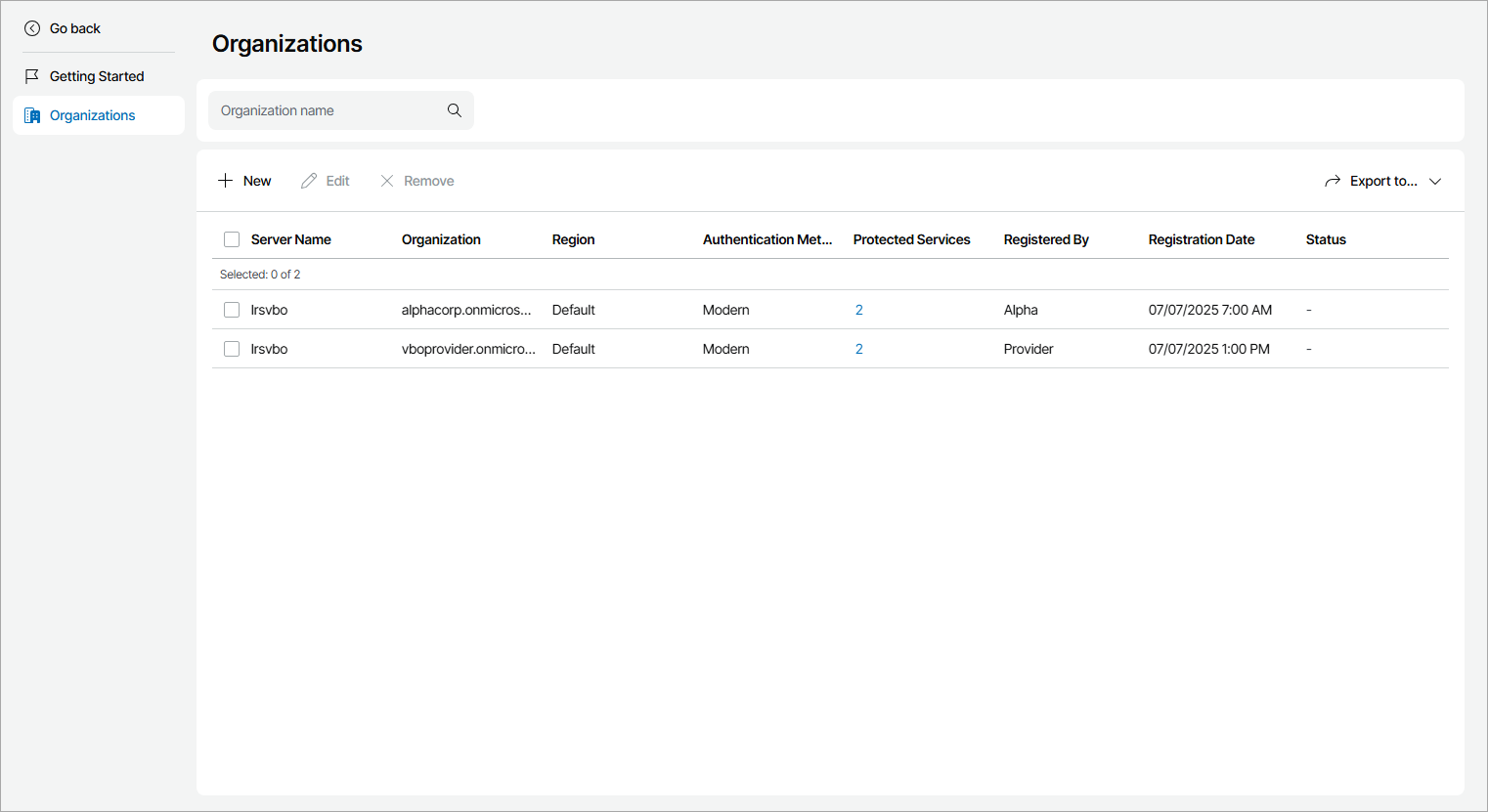
Task: Check the alphacorp organization row checkbox
Action: tap(232, 310)
